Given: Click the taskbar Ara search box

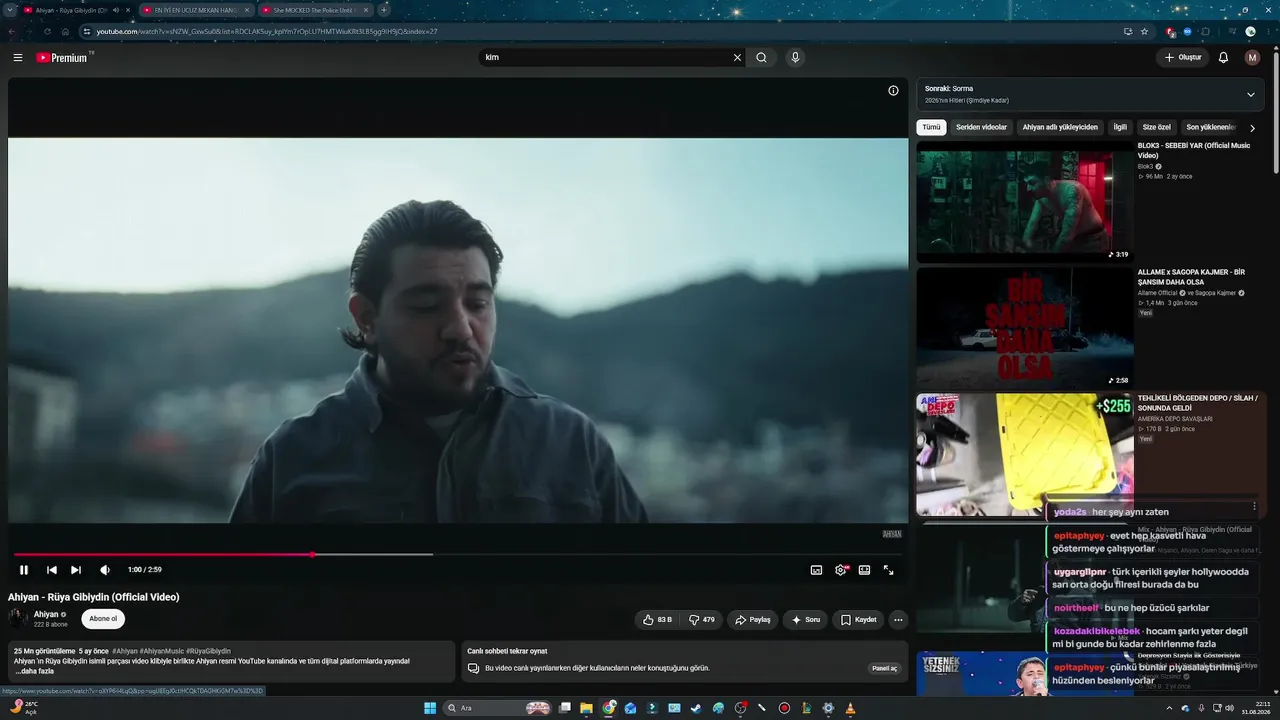Looking at the screenshot, I should click(x=497, y=708).
